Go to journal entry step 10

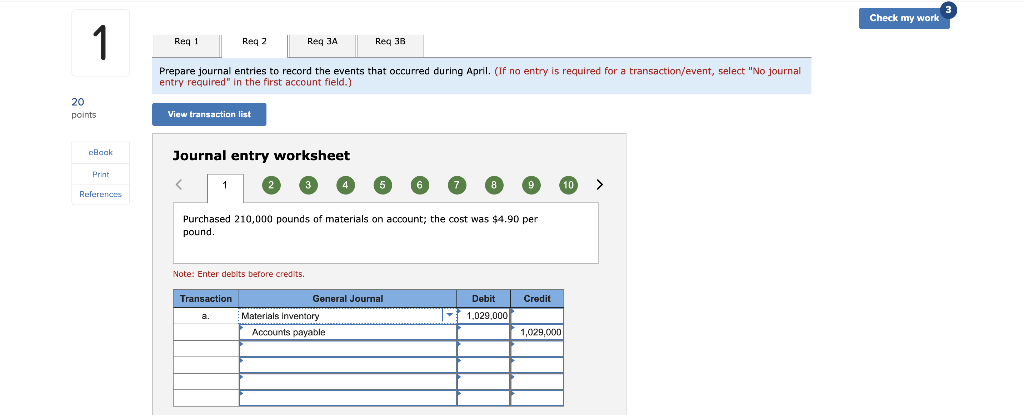[x=568, y=185]
